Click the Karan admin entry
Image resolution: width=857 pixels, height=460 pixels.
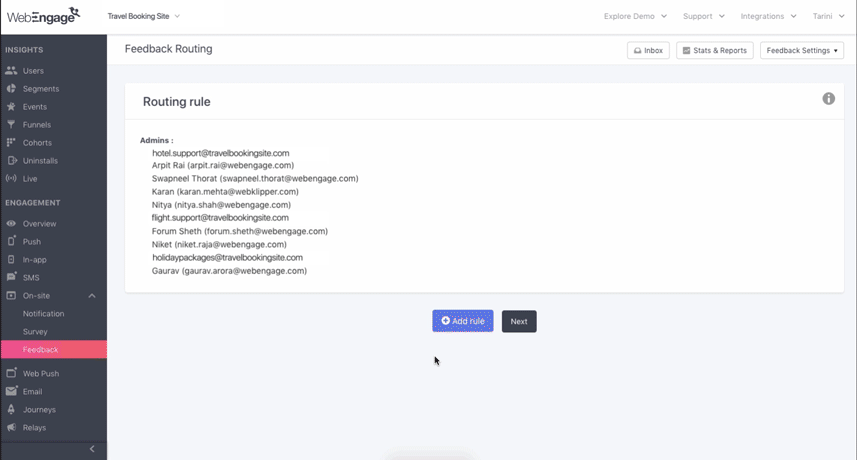(225, 191)
